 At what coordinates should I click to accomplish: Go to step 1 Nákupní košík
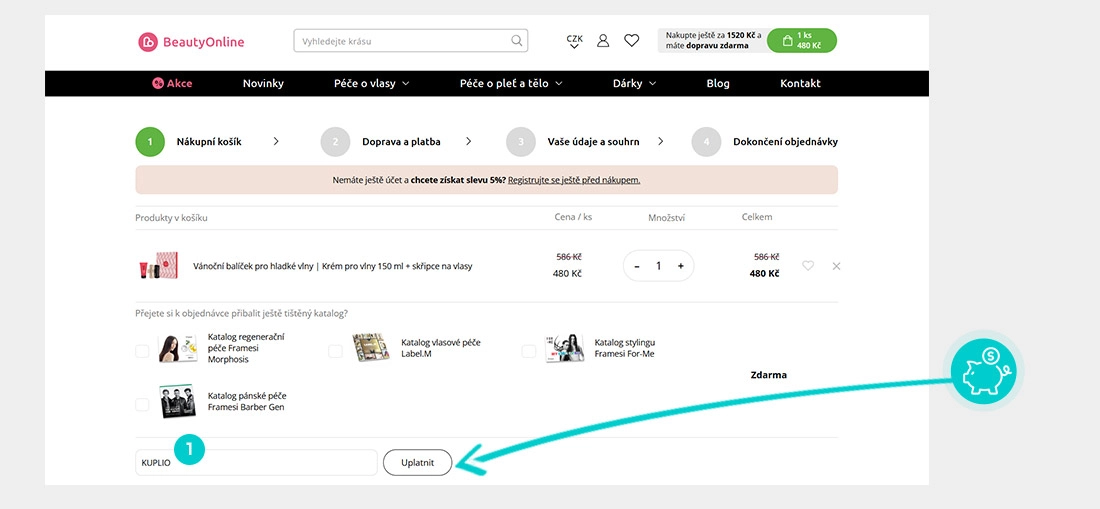click(189, 142)
